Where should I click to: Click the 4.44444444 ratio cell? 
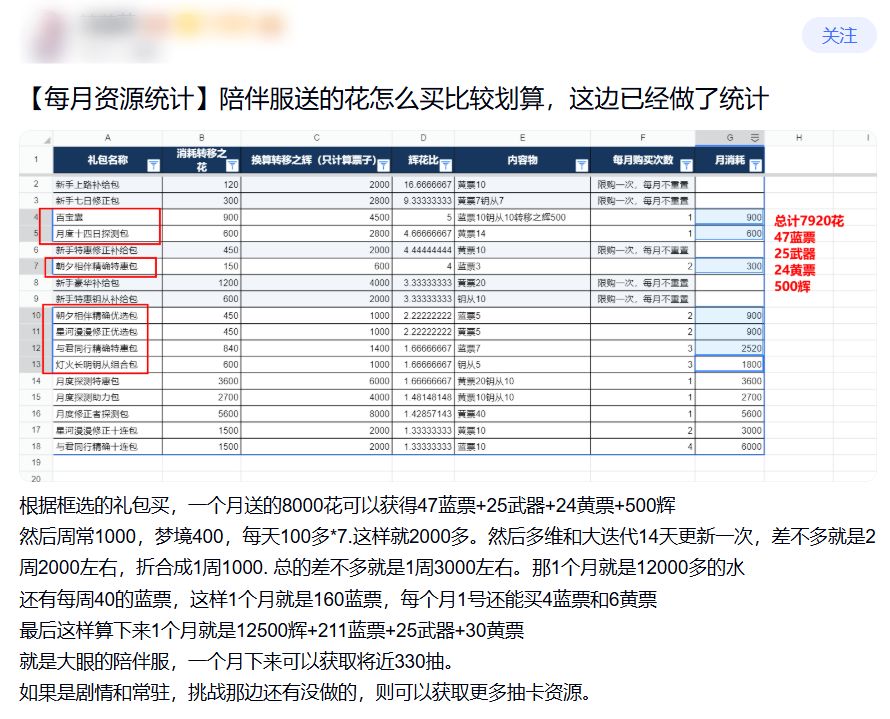pos(423,250)
